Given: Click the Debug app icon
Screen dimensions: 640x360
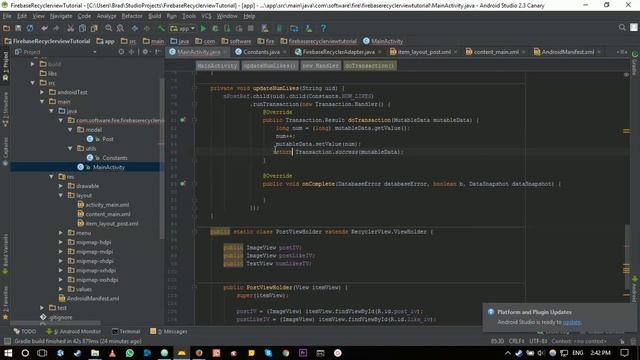Looking at the screenshot, I should coord(216,29).
